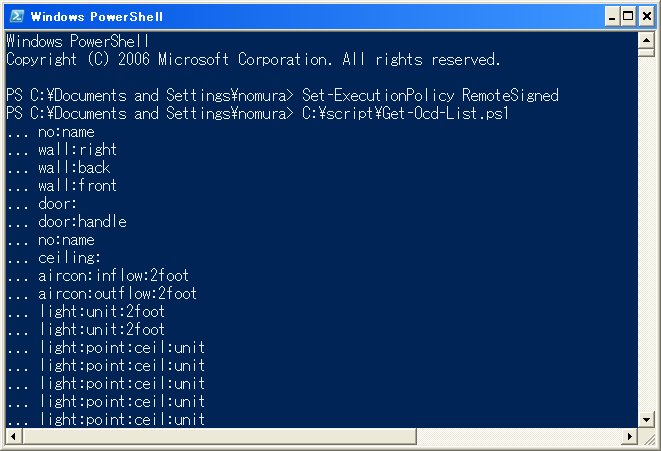Click the "aircon:outflow:2foot" output line

[x=117, y=294]
